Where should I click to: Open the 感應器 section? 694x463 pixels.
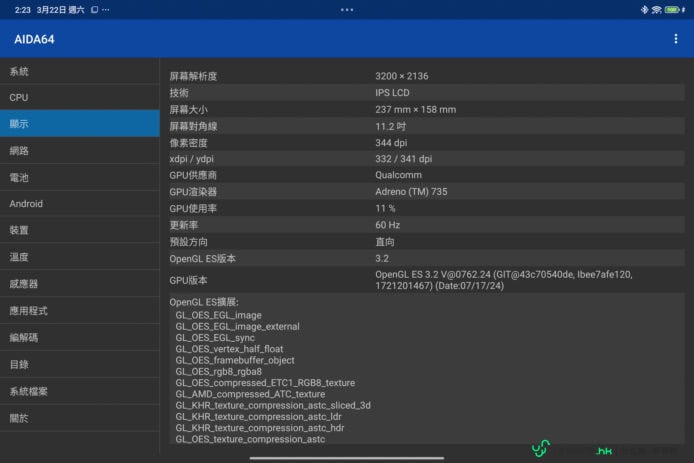tap(79, 284)
